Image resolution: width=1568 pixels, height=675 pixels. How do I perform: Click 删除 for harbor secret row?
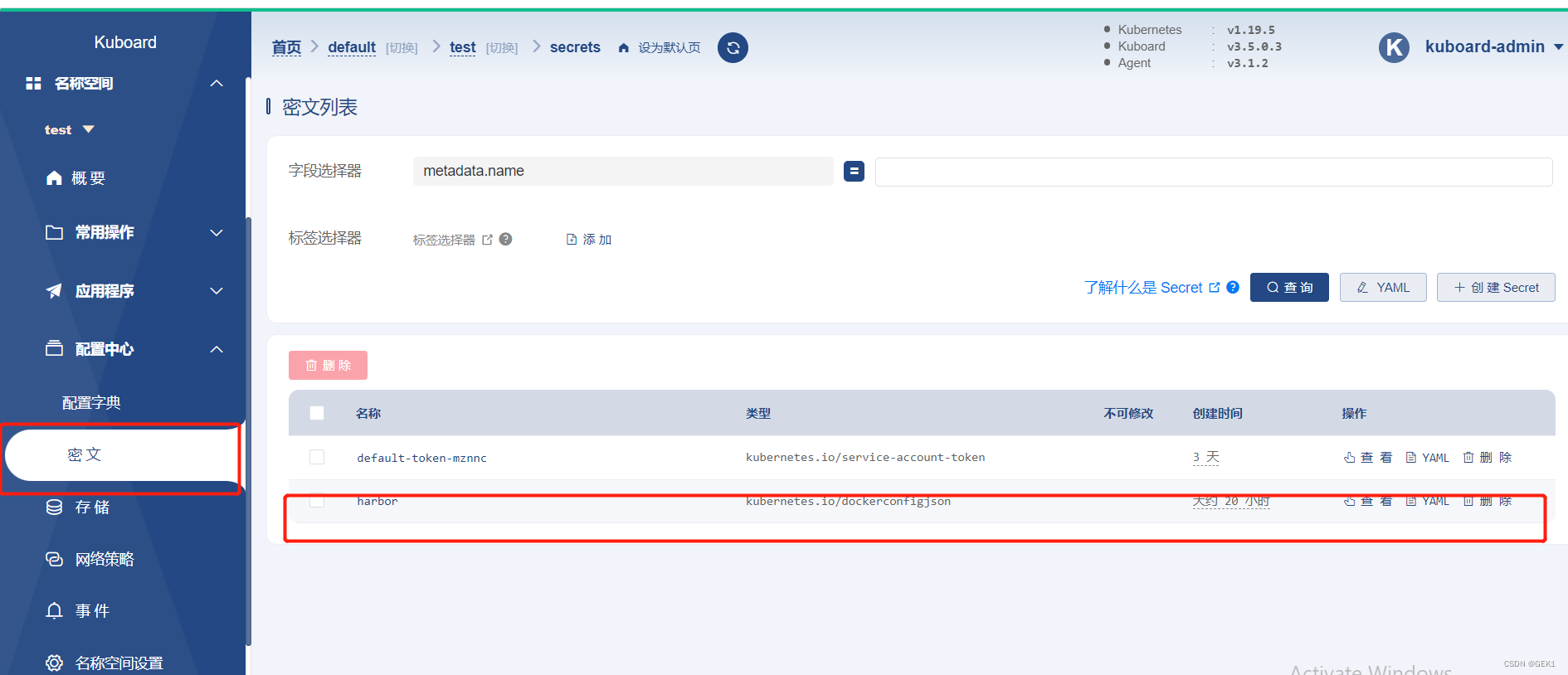[1487, 501]
